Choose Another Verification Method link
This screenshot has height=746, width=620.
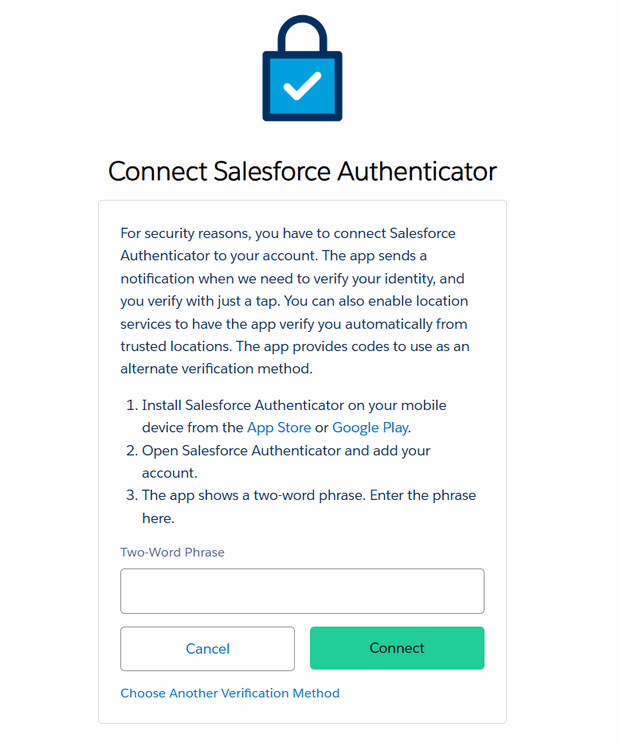230,693
